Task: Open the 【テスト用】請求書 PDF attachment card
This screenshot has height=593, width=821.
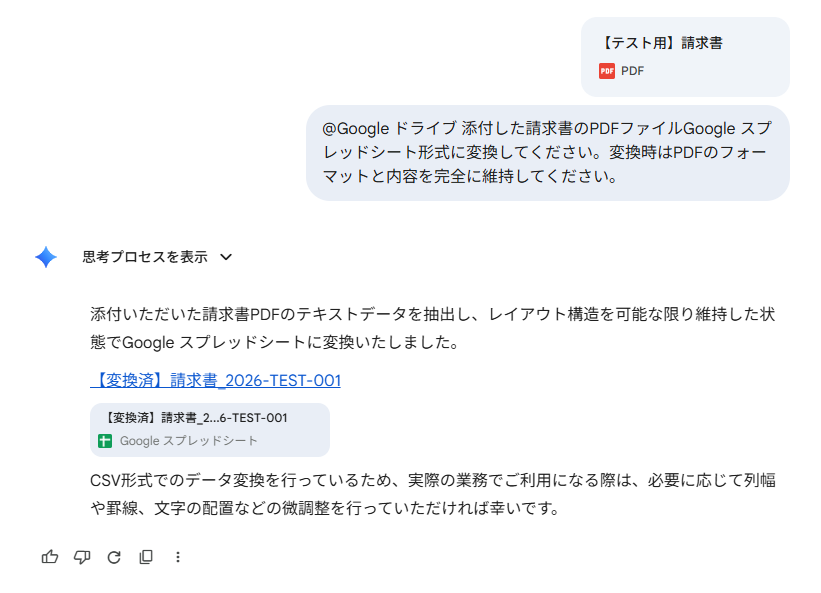Action: [685, 57]
